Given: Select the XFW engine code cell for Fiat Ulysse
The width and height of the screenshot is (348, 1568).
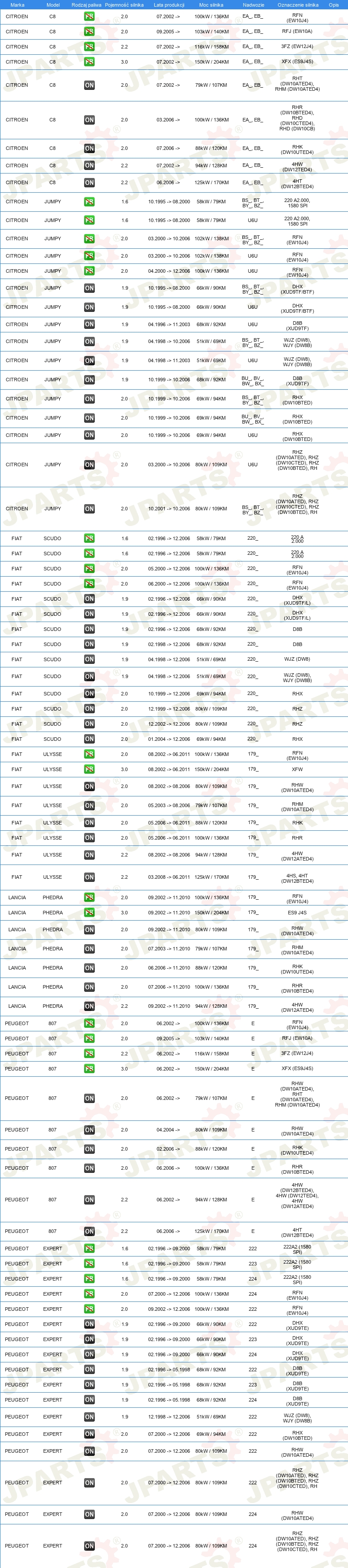Looking at the screenshot, I should 297,769.
